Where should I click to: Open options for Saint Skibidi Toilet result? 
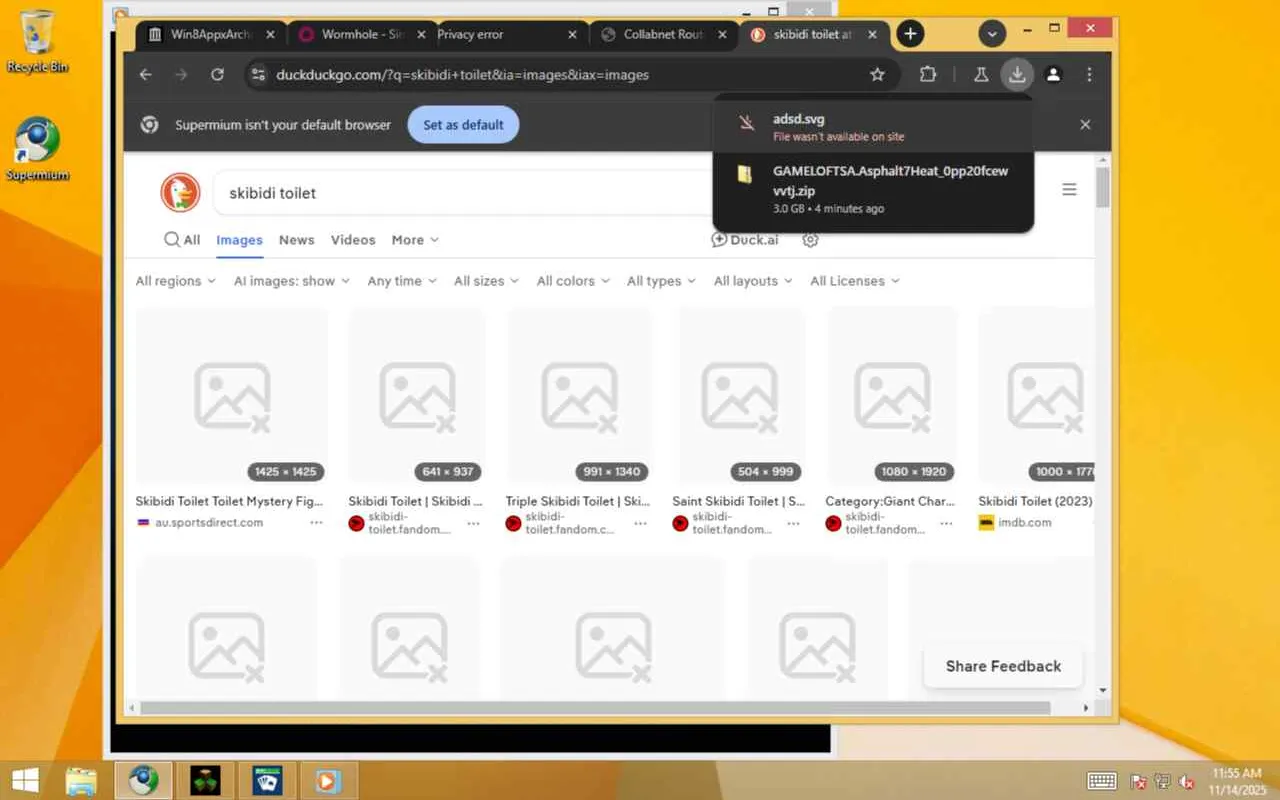pyautogui.click(x=794, y=523)
